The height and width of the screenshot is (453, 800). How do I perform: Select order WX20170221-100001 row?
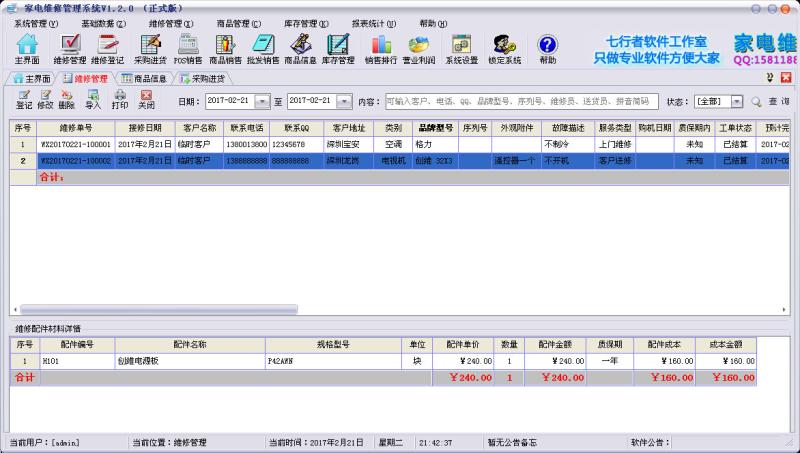pyautogui.click(x=399, y=144)
